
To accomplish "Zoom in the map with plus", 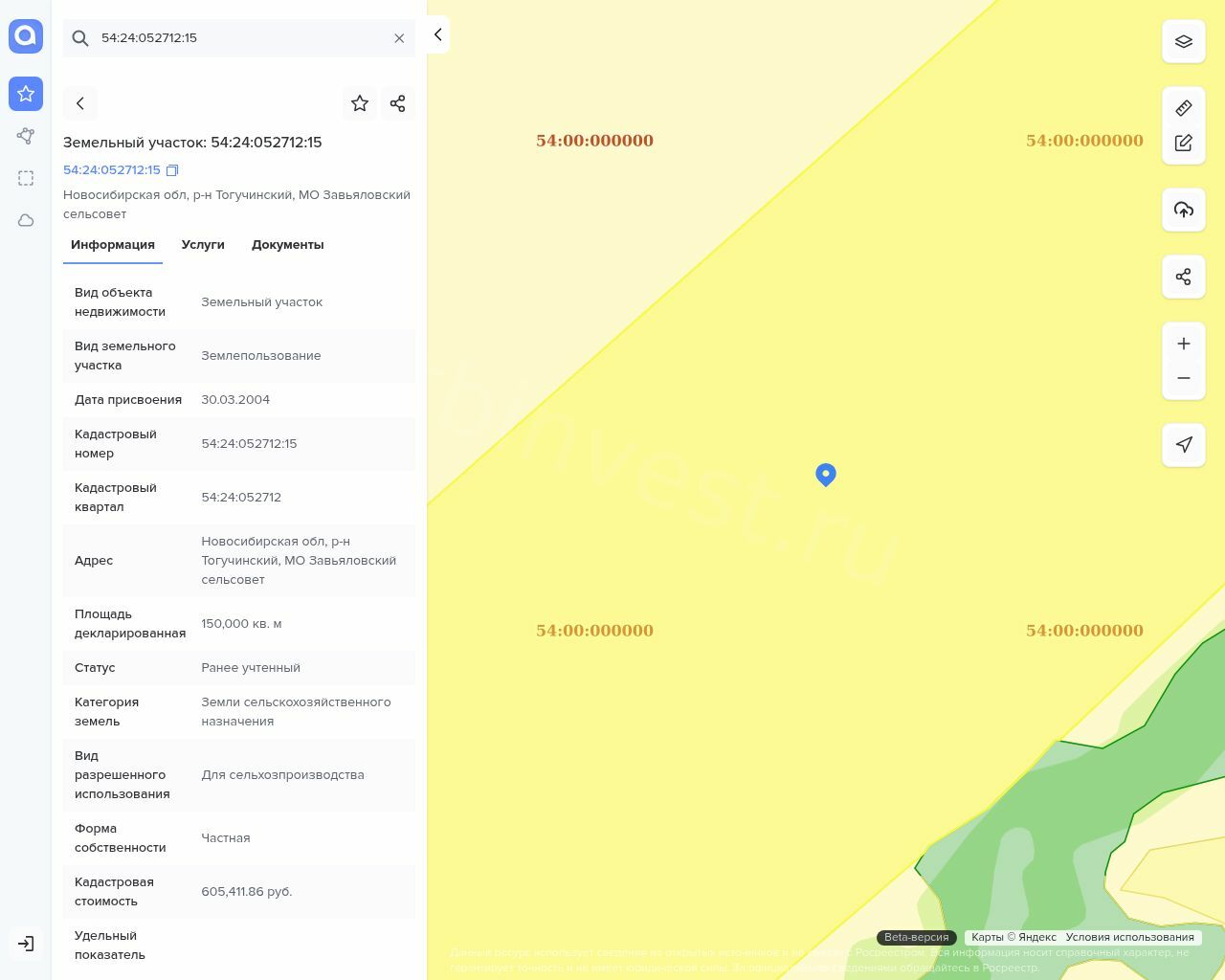I will pos(1184,344).
